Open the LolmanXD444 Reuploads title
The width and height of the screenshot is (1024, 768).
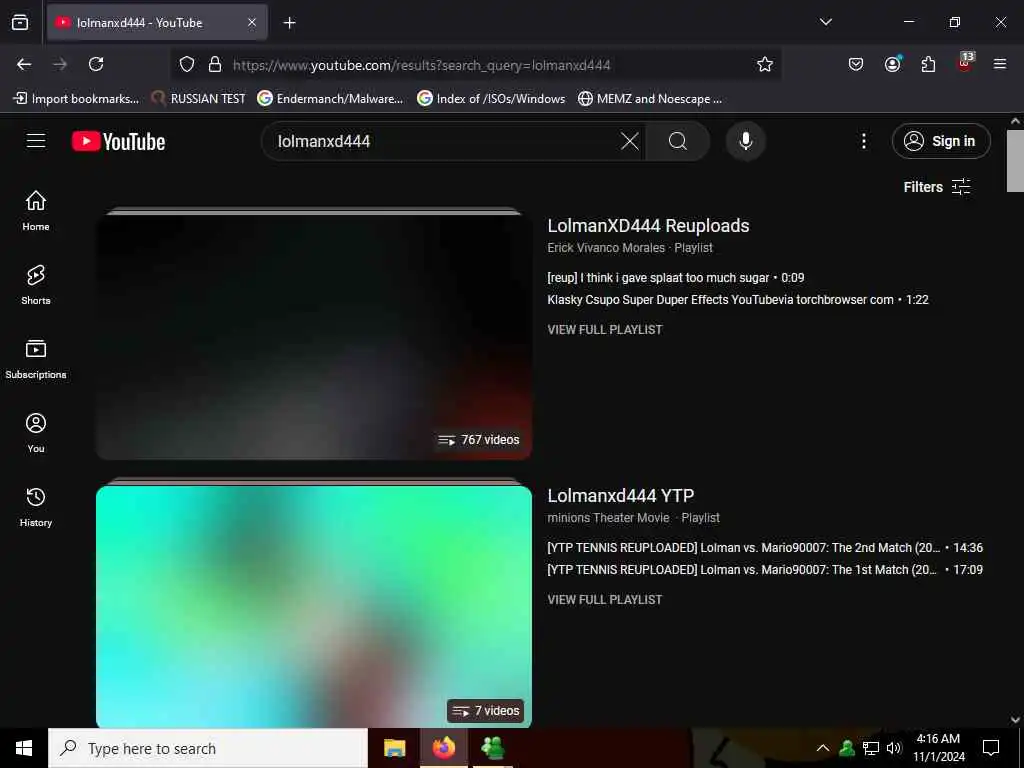click(x=648, y=226)
